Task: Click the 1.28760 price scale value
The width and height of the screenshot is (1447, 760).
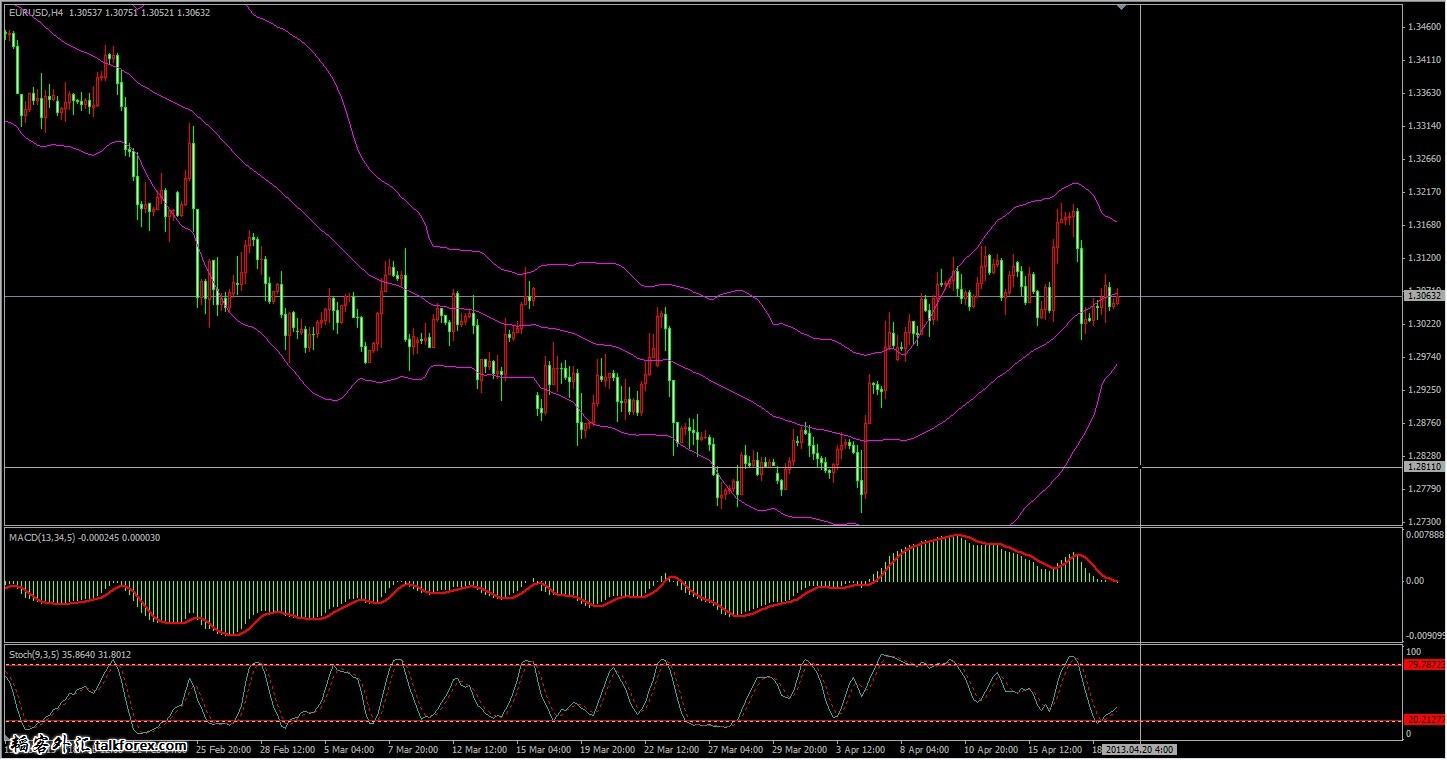Action: pyautogui.click(x=1424, y=423)
